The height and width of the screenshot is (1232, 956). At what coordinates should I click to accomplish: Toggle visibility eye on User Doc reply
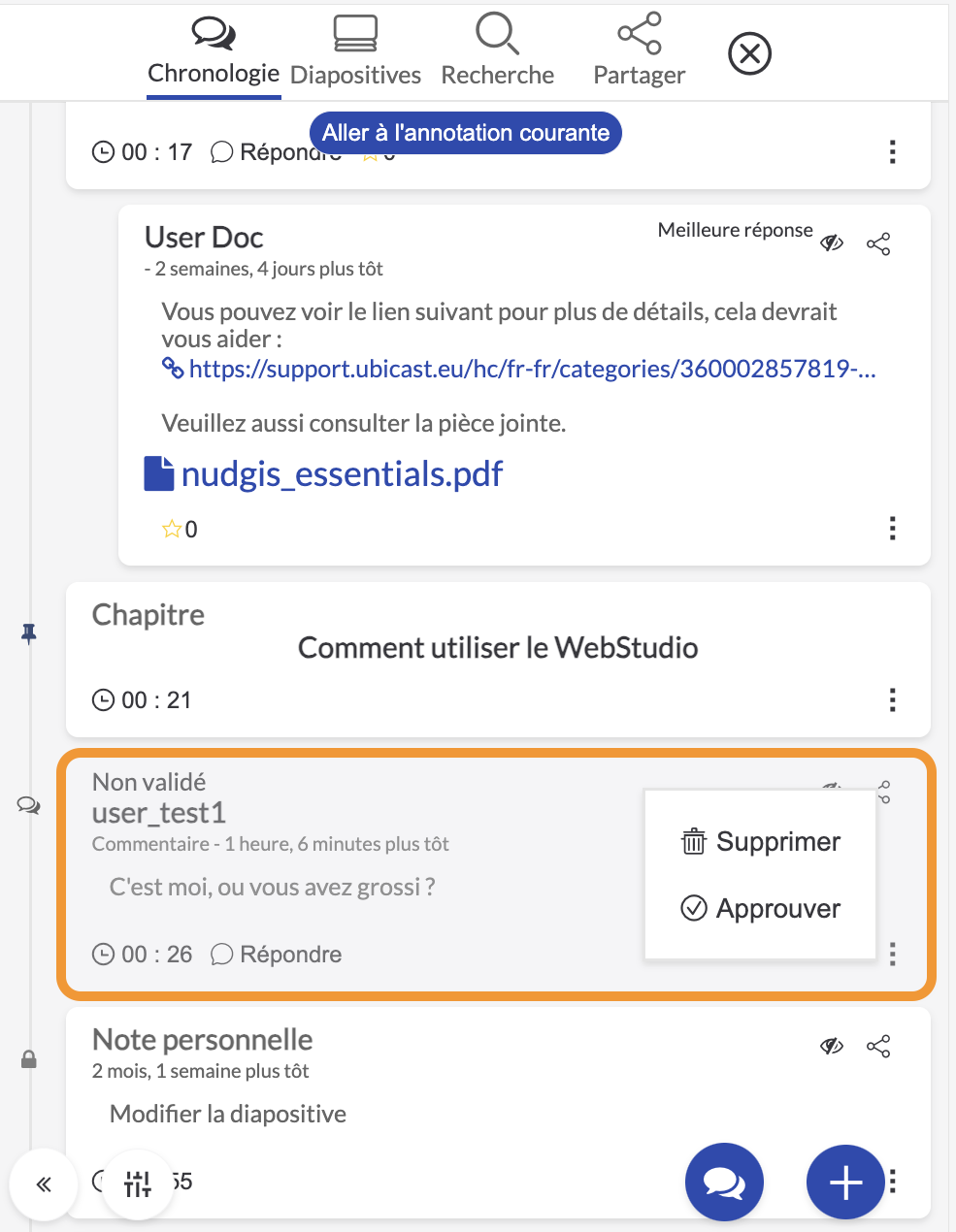tap(832, 243)
